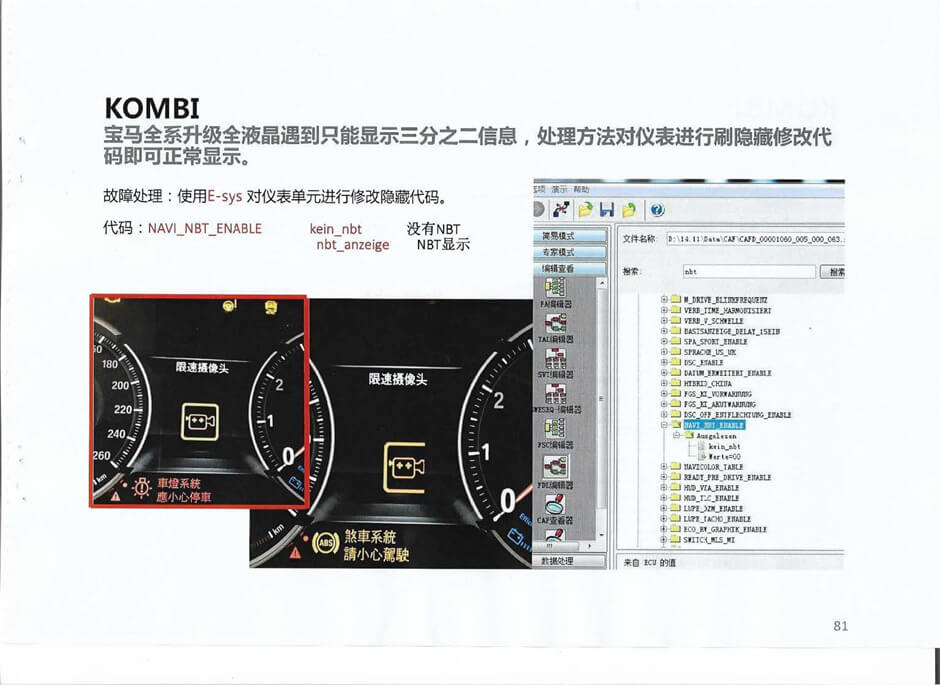Select the Werte=00 entry

point(724,457)
